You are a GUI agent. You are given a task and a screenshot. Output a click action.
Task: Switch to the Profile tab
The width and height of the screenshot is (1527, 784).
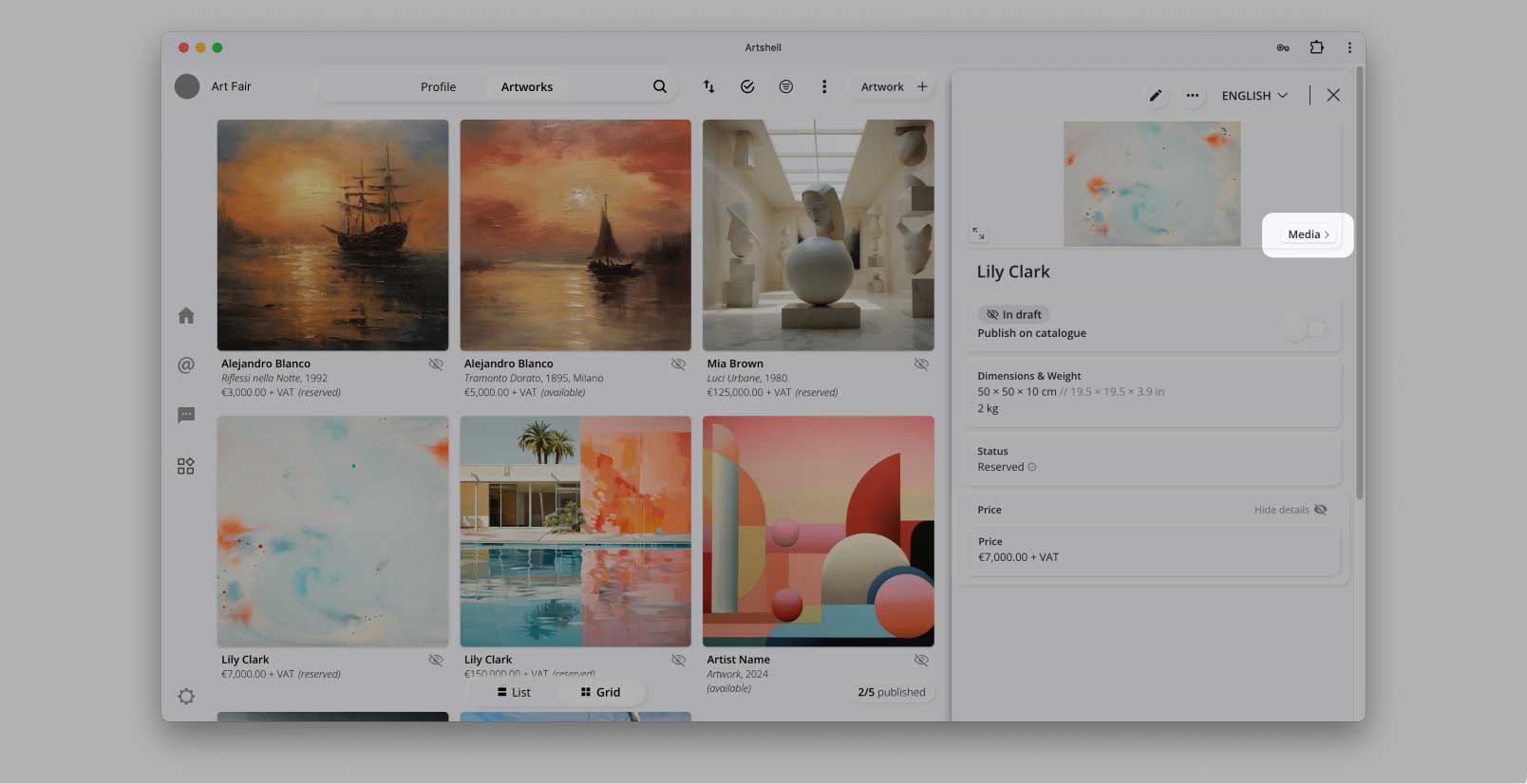439,86
